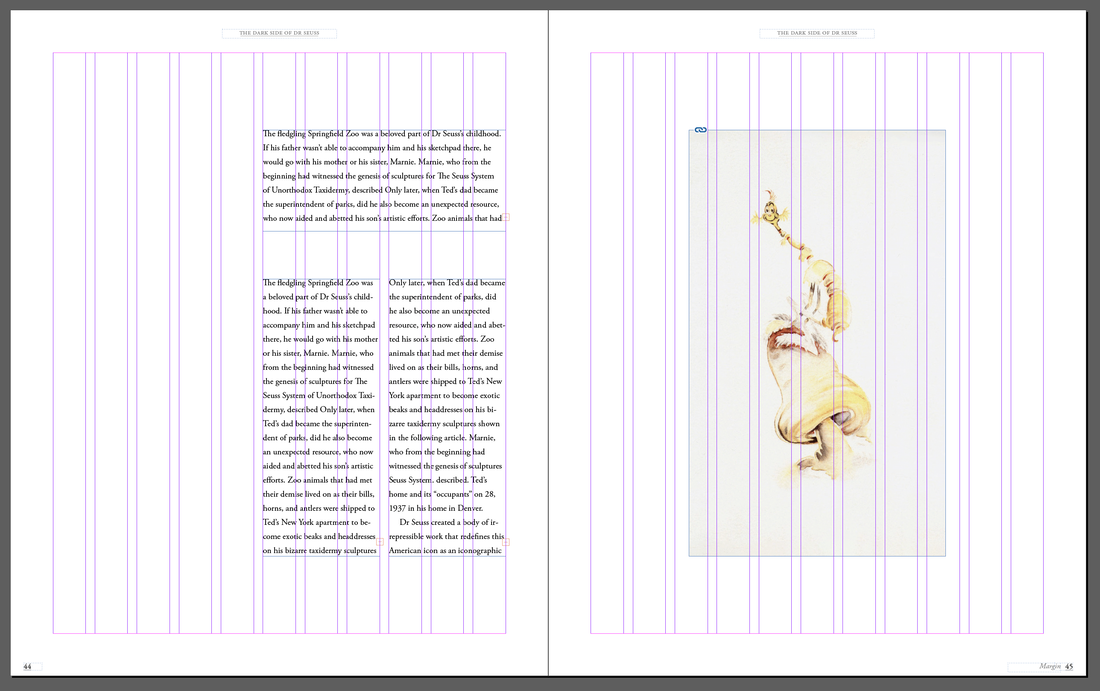
Task: Click the running header on the left page
Action: point(279,33)
